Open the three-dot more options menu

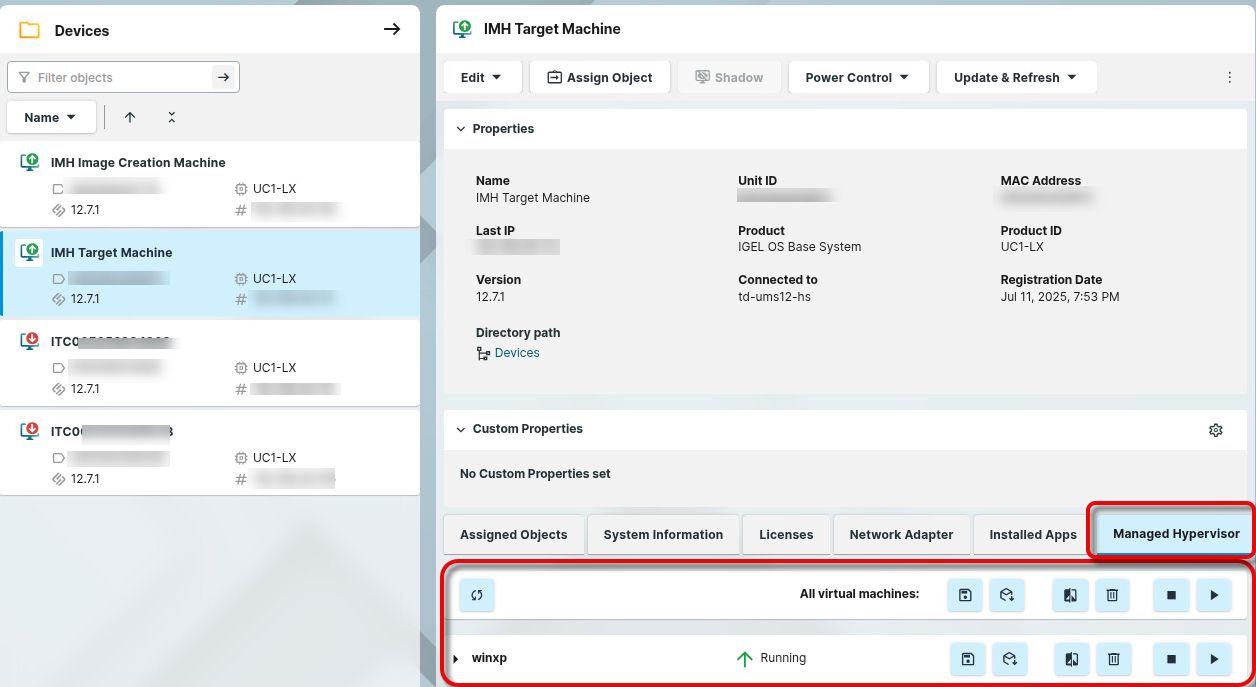tap(1229, 77)
